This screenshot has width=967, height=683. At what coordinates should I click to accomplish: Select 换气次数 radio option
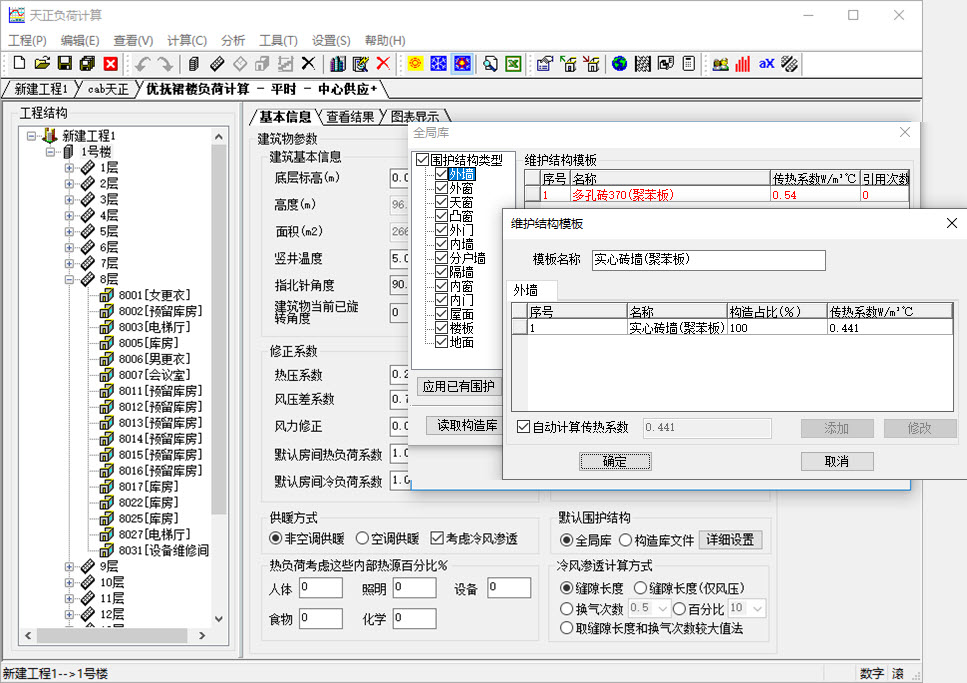pos(566,609)
